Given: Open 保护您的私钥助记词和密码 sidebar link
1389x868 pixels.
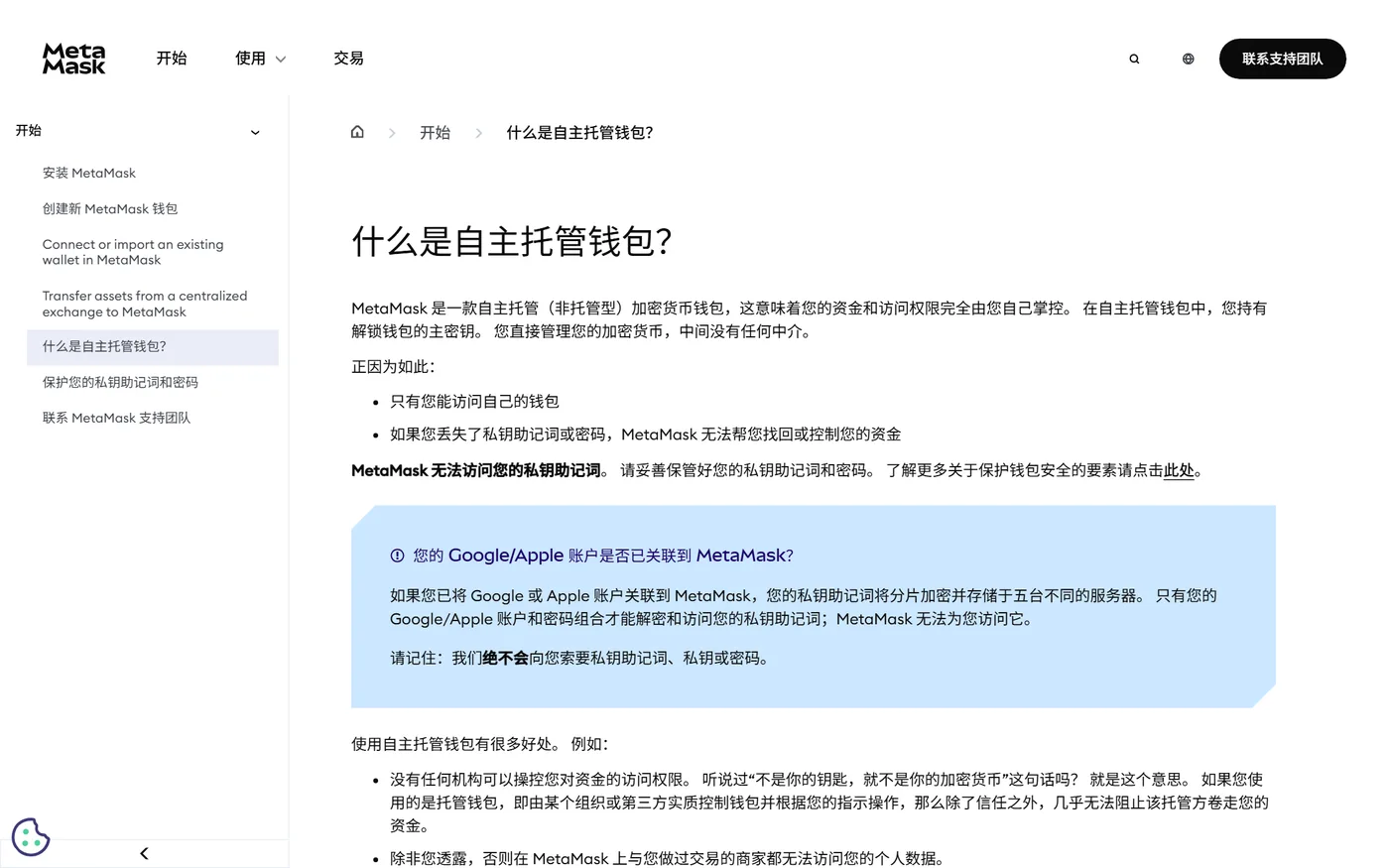Looking at the screenshot, I should [x=120, y=382].
